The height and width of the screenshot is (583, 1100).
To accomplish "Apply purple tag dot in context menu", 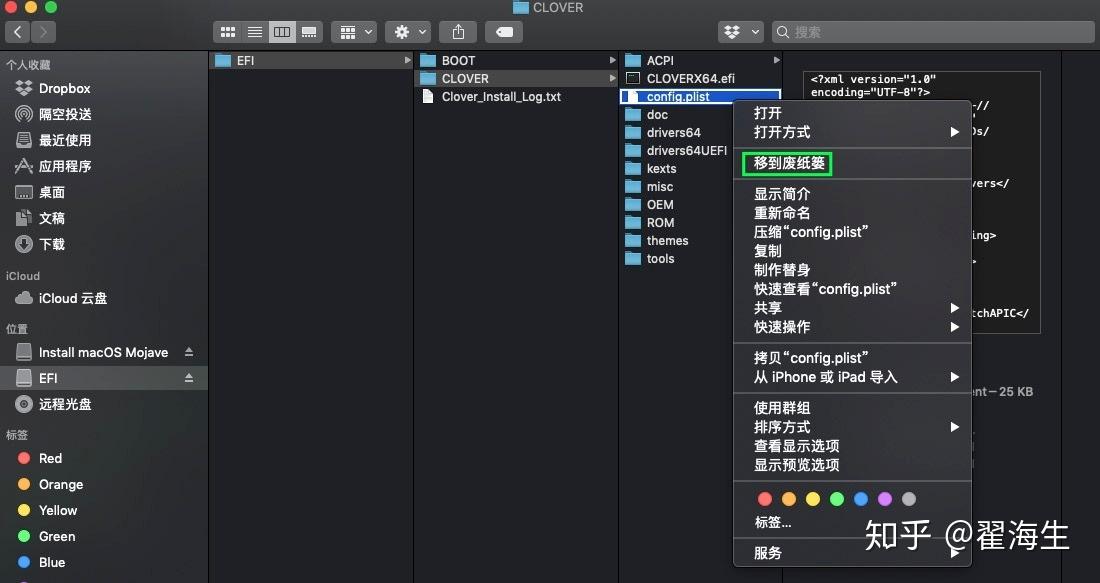I will 885,499.
